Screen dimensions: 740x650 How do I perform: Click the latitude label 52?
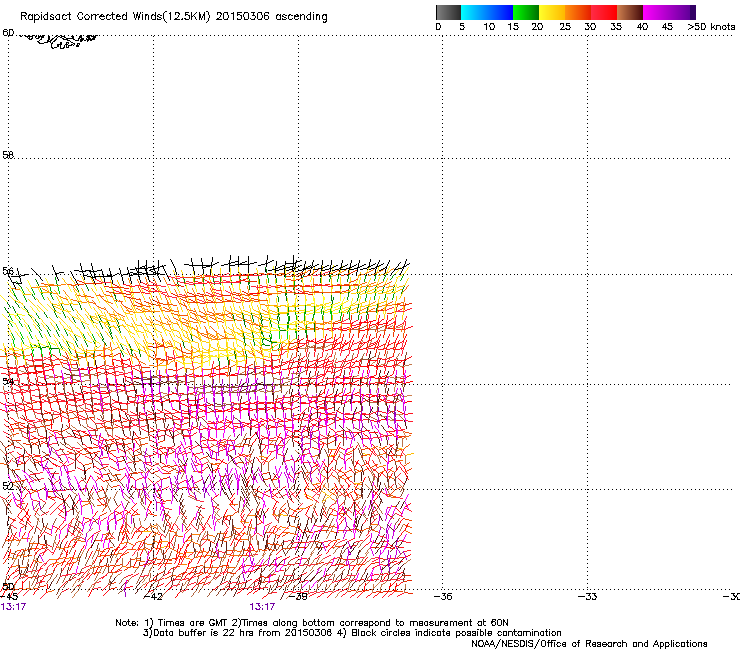(8, 486)
